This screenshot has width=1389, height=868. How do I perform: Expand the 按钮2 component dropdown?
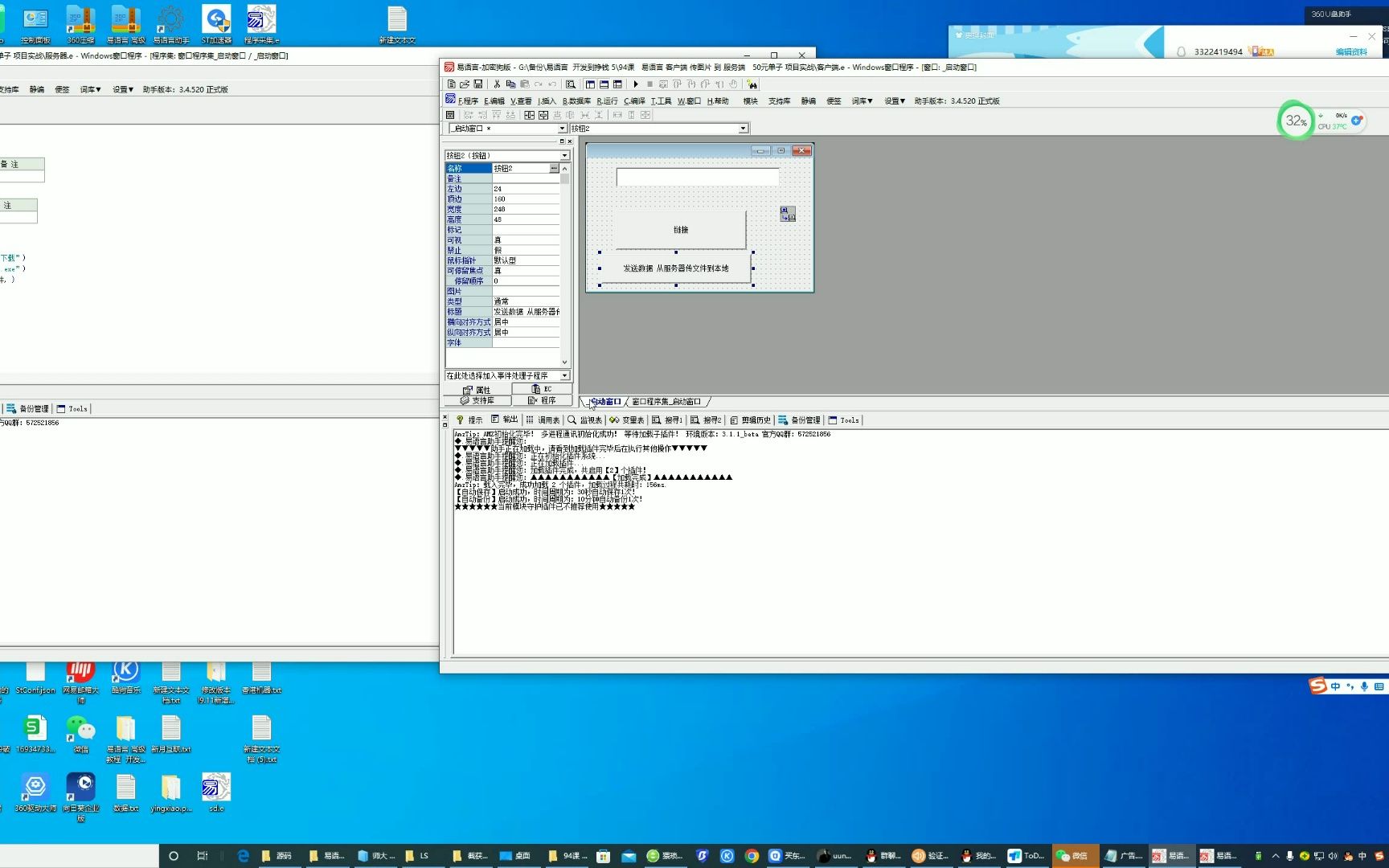point(744,129)
